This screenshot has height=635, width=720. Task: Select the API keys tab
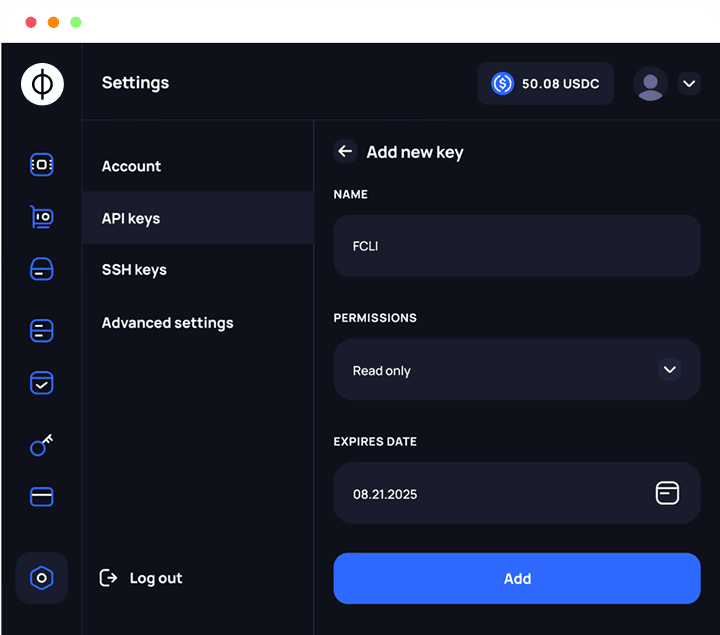[x=198, y=218]
